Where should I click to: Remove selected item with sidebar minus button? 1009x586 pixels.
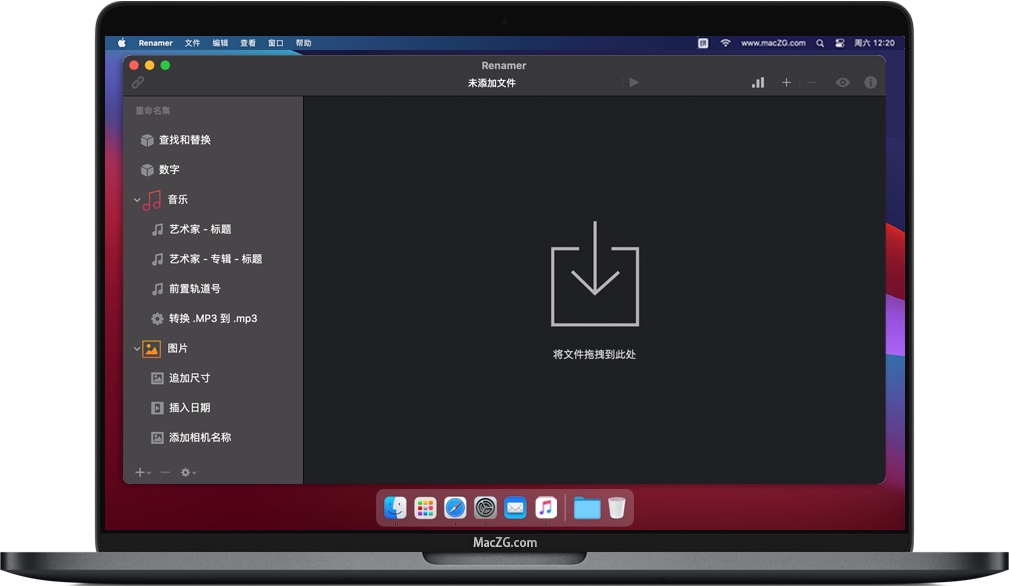tap(165, 472)
